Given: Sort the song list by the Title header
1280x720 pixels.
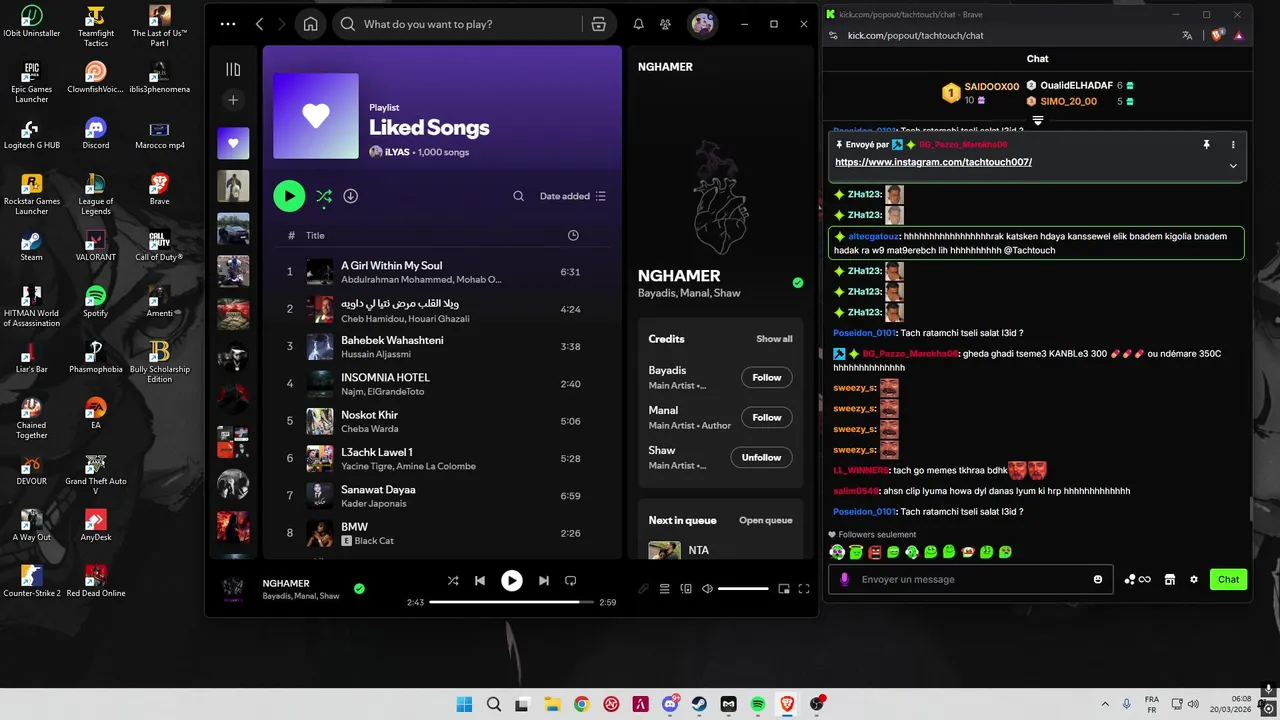Looking at the screenshot, I should point(315,235).
